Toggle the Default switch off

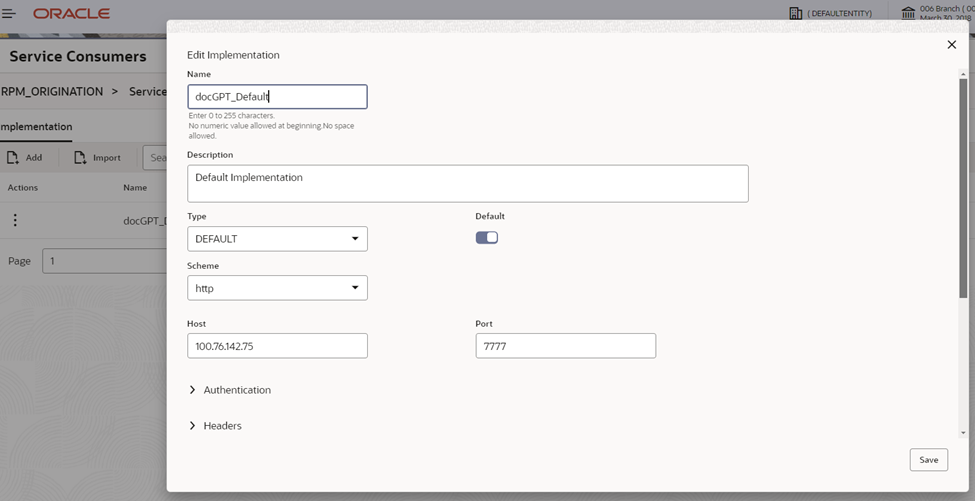pyautogui.click(x=487, y=237)
